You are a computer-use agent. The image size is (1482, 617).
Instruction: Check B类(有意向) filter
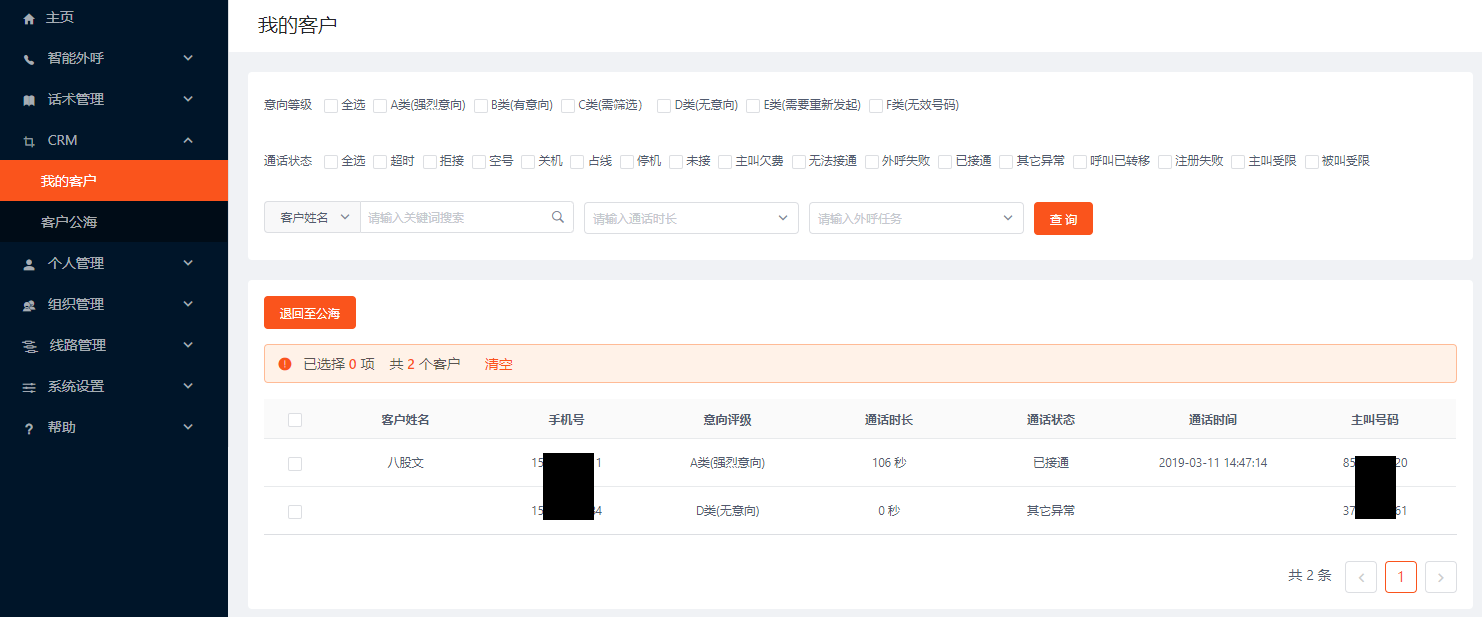(x=481, y=105)
